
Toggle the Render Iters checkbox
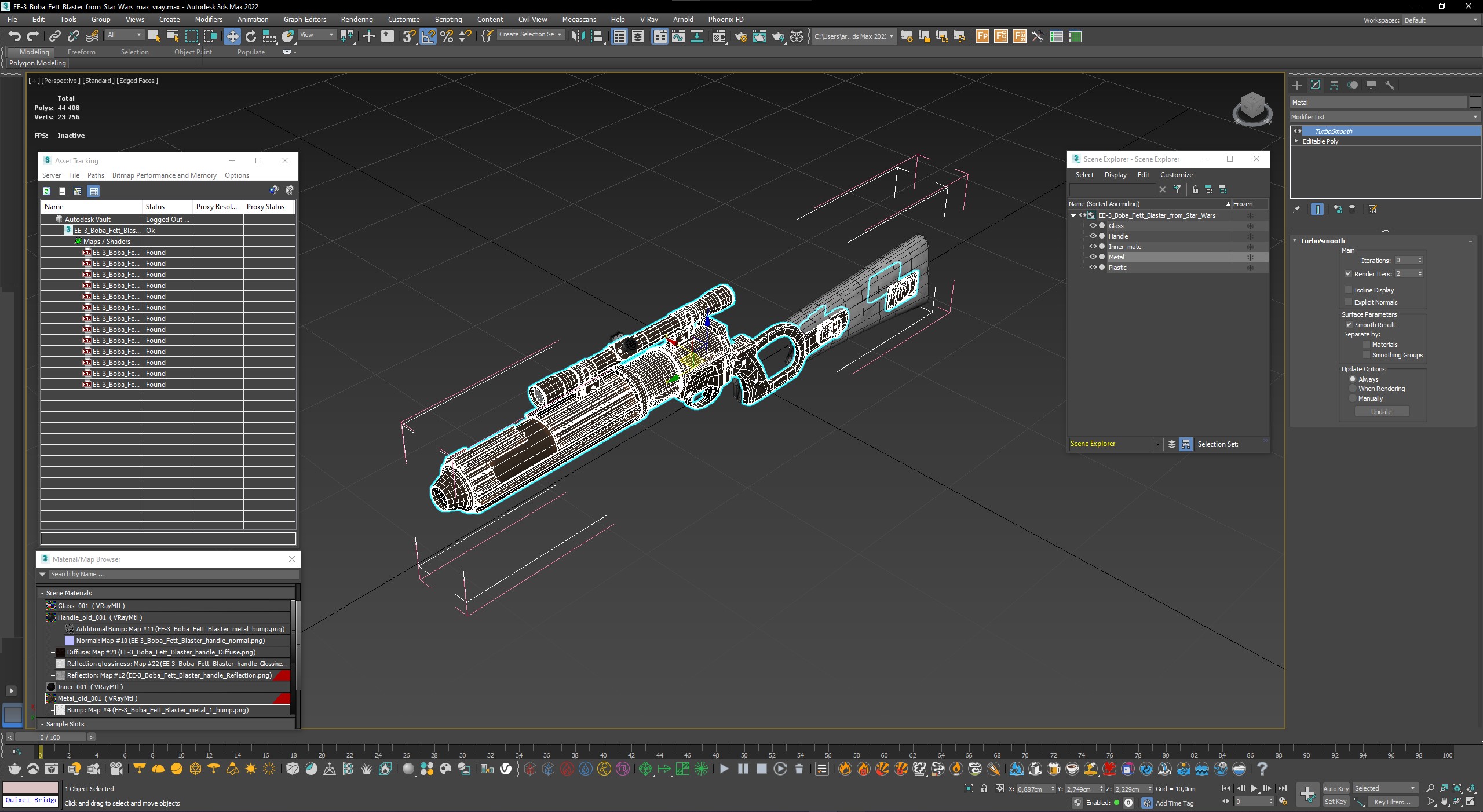[1348, 273]
